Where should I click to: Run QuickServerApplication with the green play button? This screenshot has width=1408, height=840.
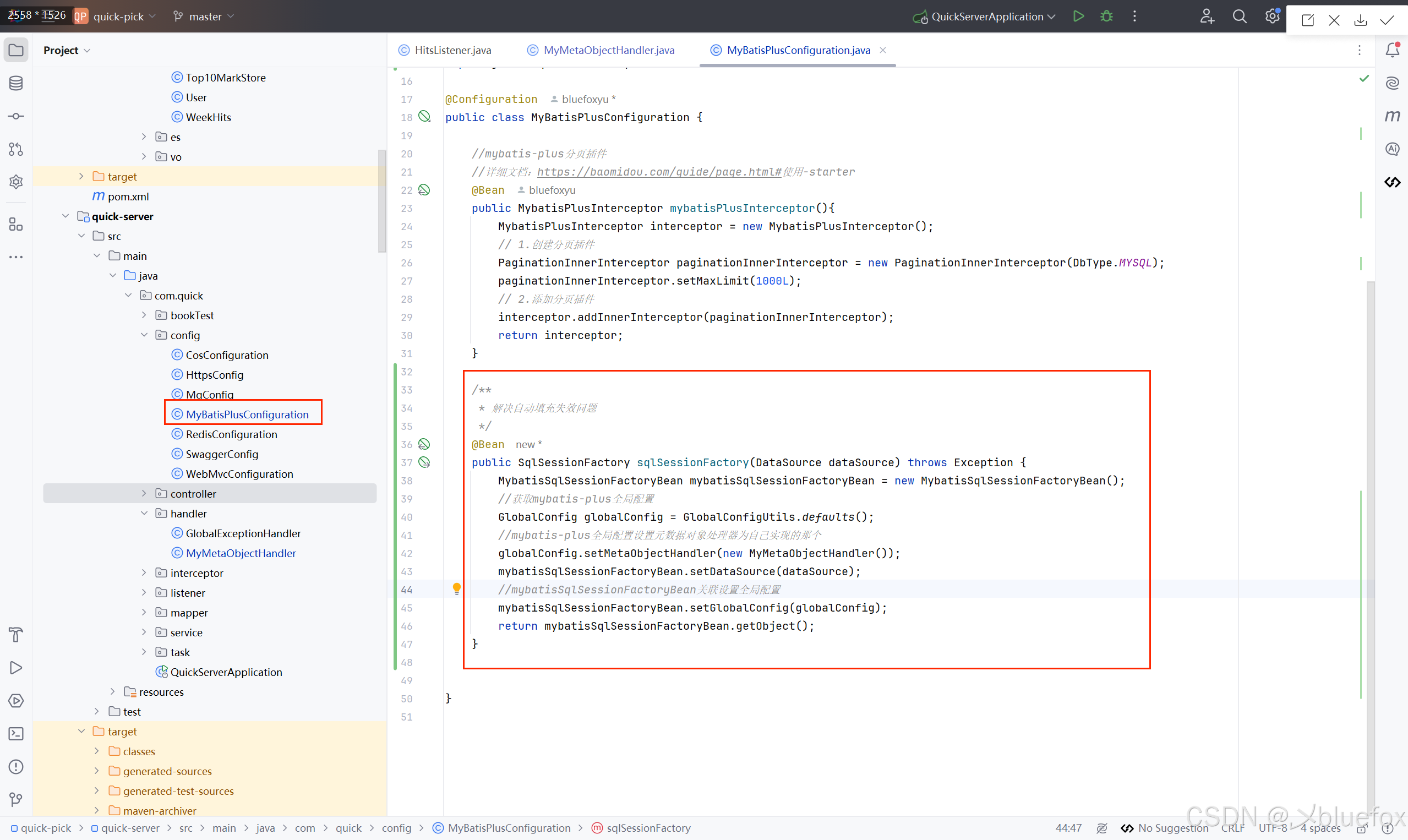tap(1078, 17)
